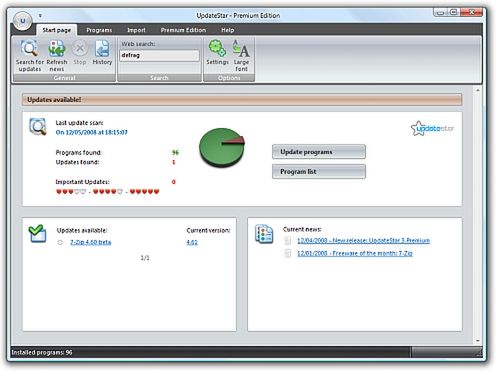Click document icon beside UpdateStar 3 Premium news

[x=288, y=241]
